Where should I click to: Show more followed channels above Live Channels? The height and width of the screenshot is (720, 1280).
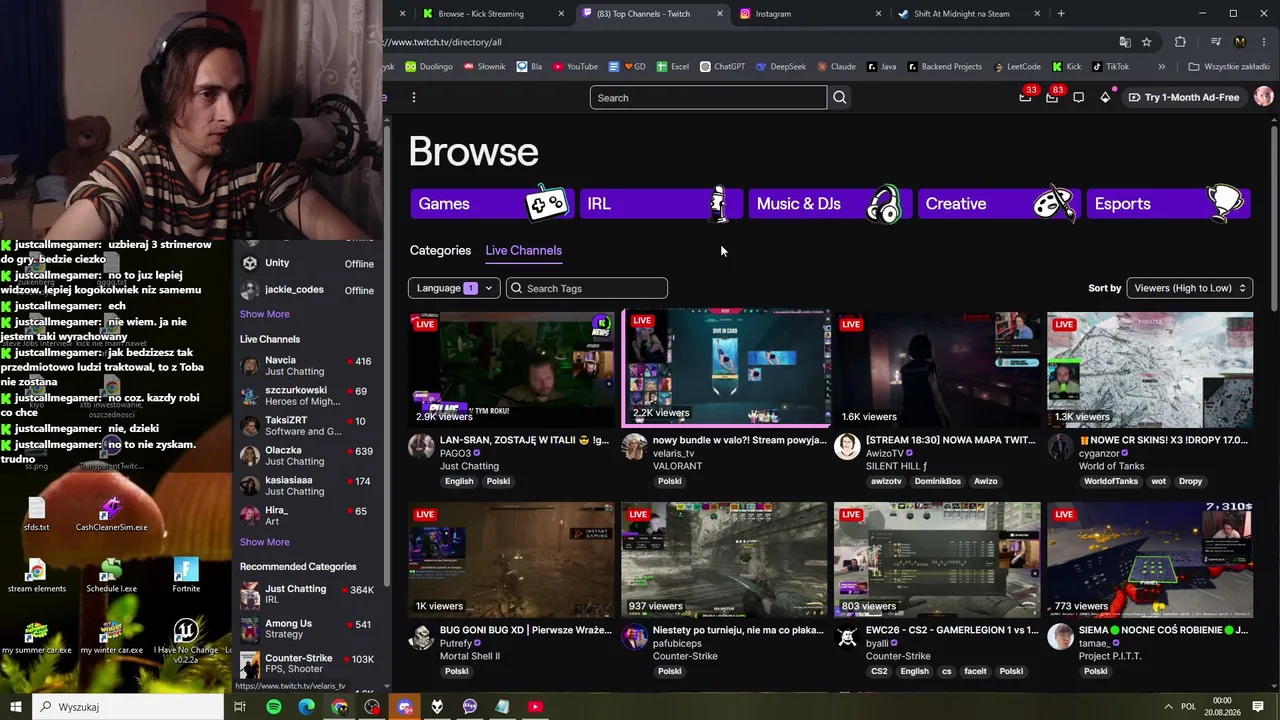click(264, 314)
